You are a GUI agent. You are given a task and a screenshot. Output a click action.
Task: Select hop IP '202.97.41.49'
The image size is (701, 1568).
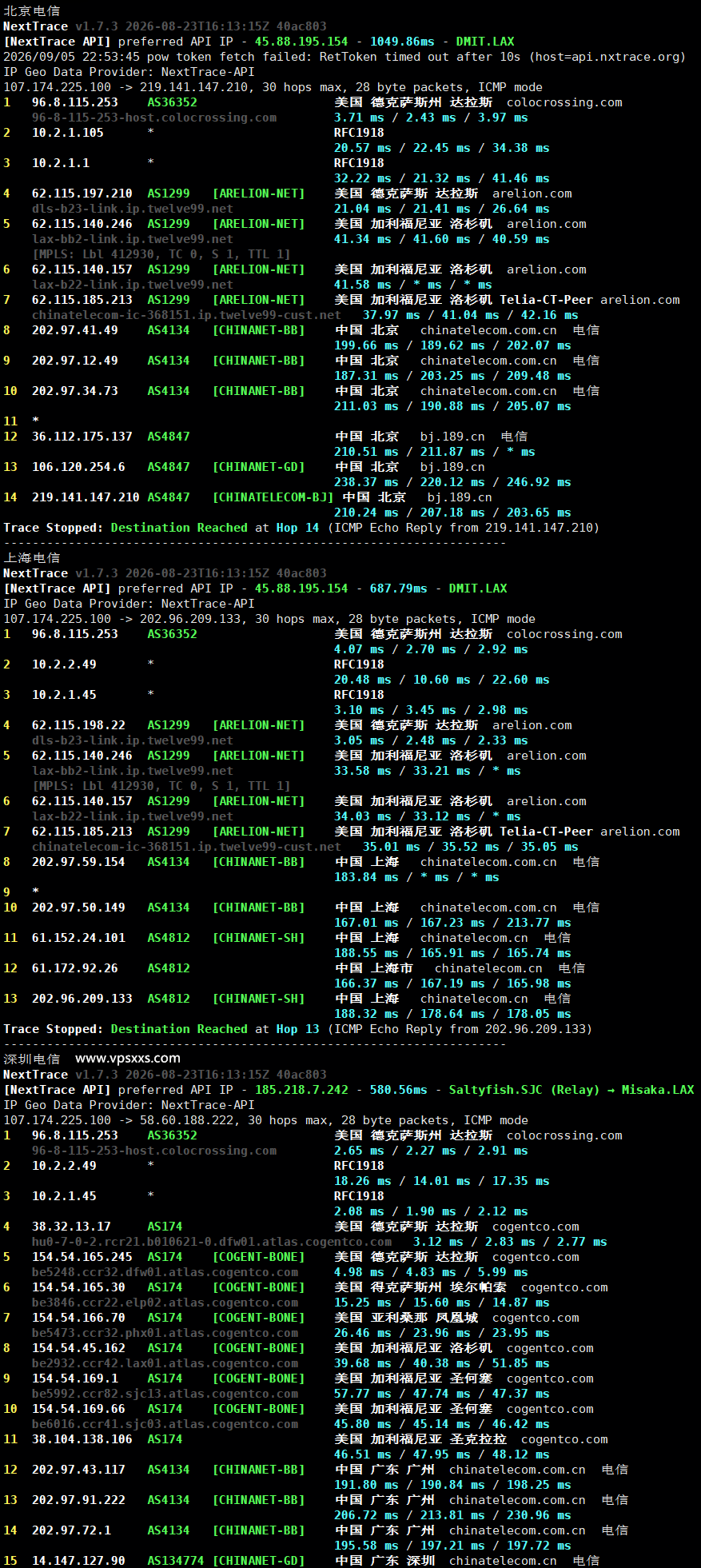tap(75, 330)
